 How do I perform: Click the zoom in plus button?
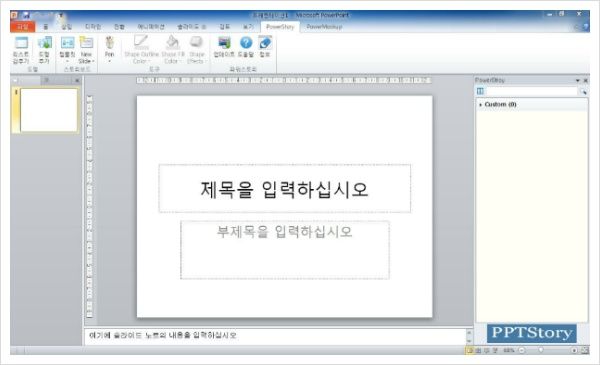point(574,350)
